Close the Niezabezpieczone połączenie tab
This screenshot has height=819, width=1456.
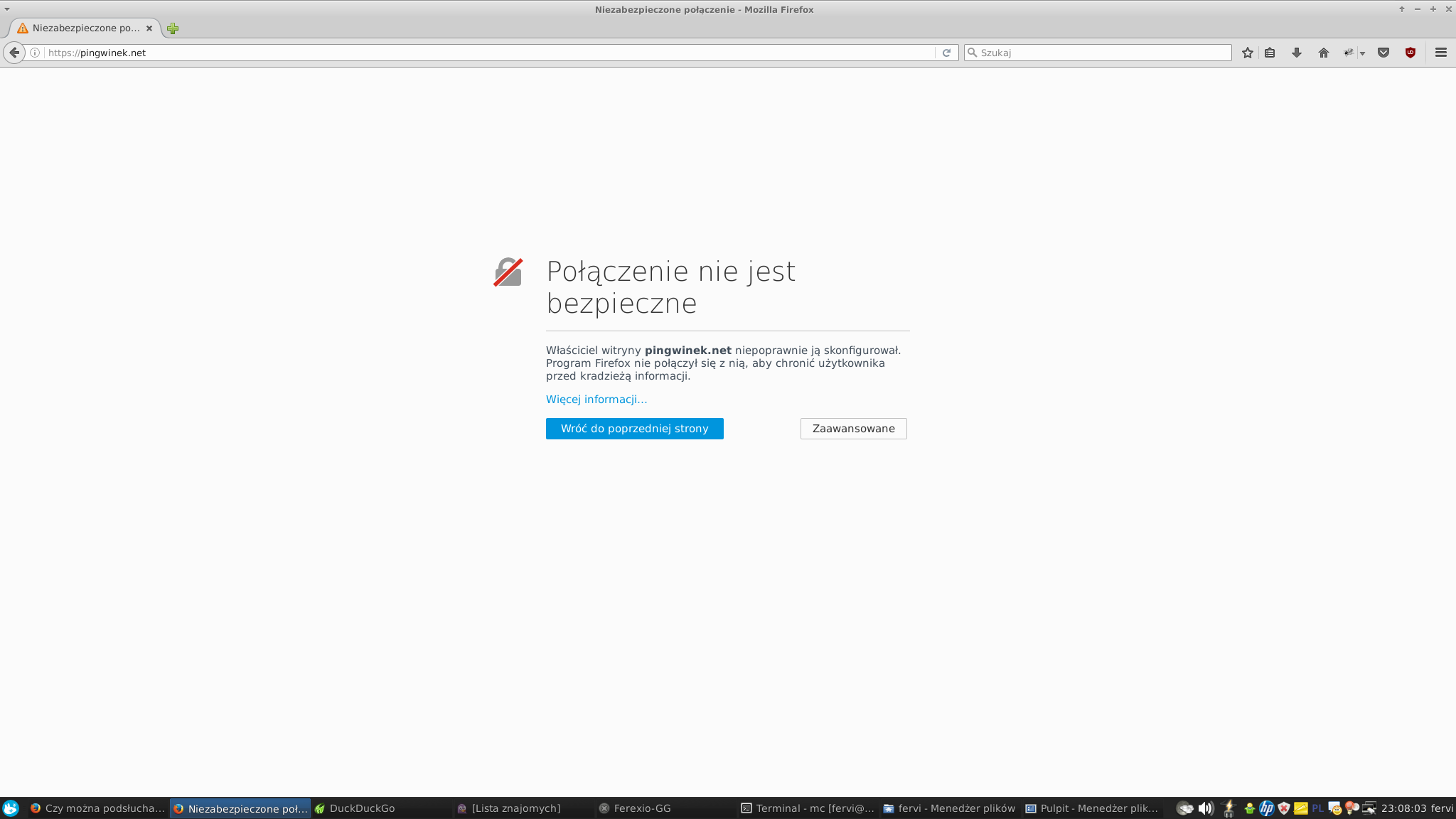(149, 28)
